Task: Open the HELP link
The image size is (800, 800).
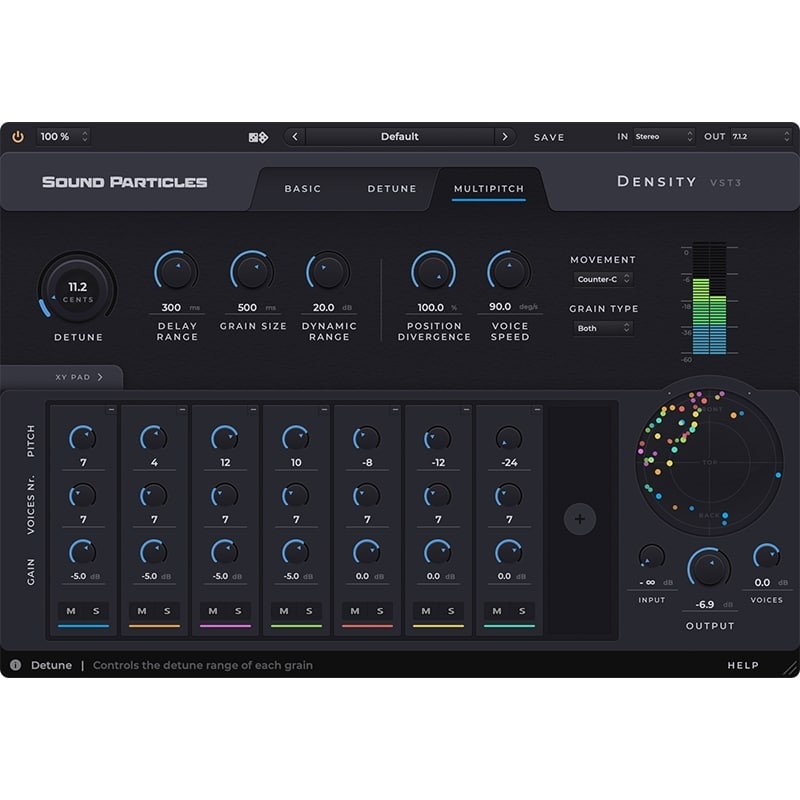Action: pyautogui.click(x=743, y=665)
